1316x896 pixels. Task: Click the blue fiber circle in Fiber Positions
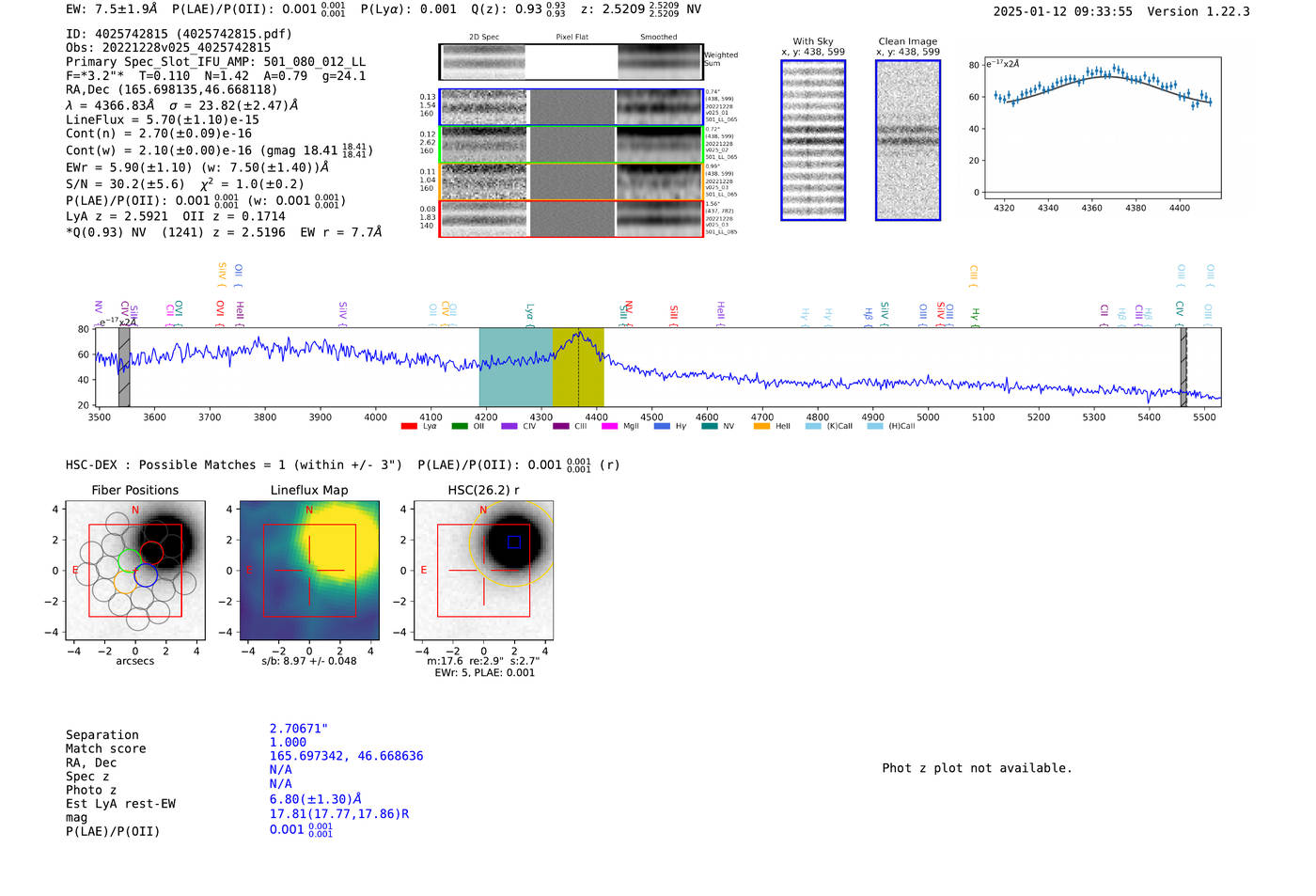point(146,576)
